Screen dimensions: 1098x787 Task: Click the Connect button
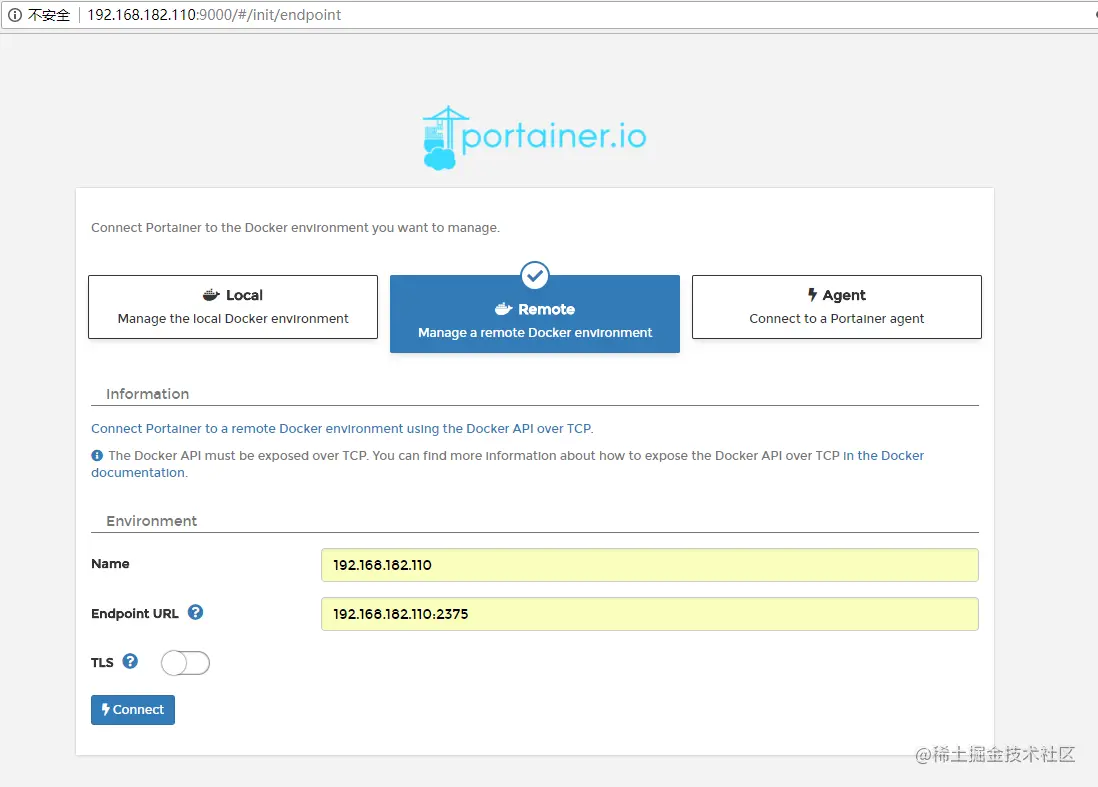point(133,710)
